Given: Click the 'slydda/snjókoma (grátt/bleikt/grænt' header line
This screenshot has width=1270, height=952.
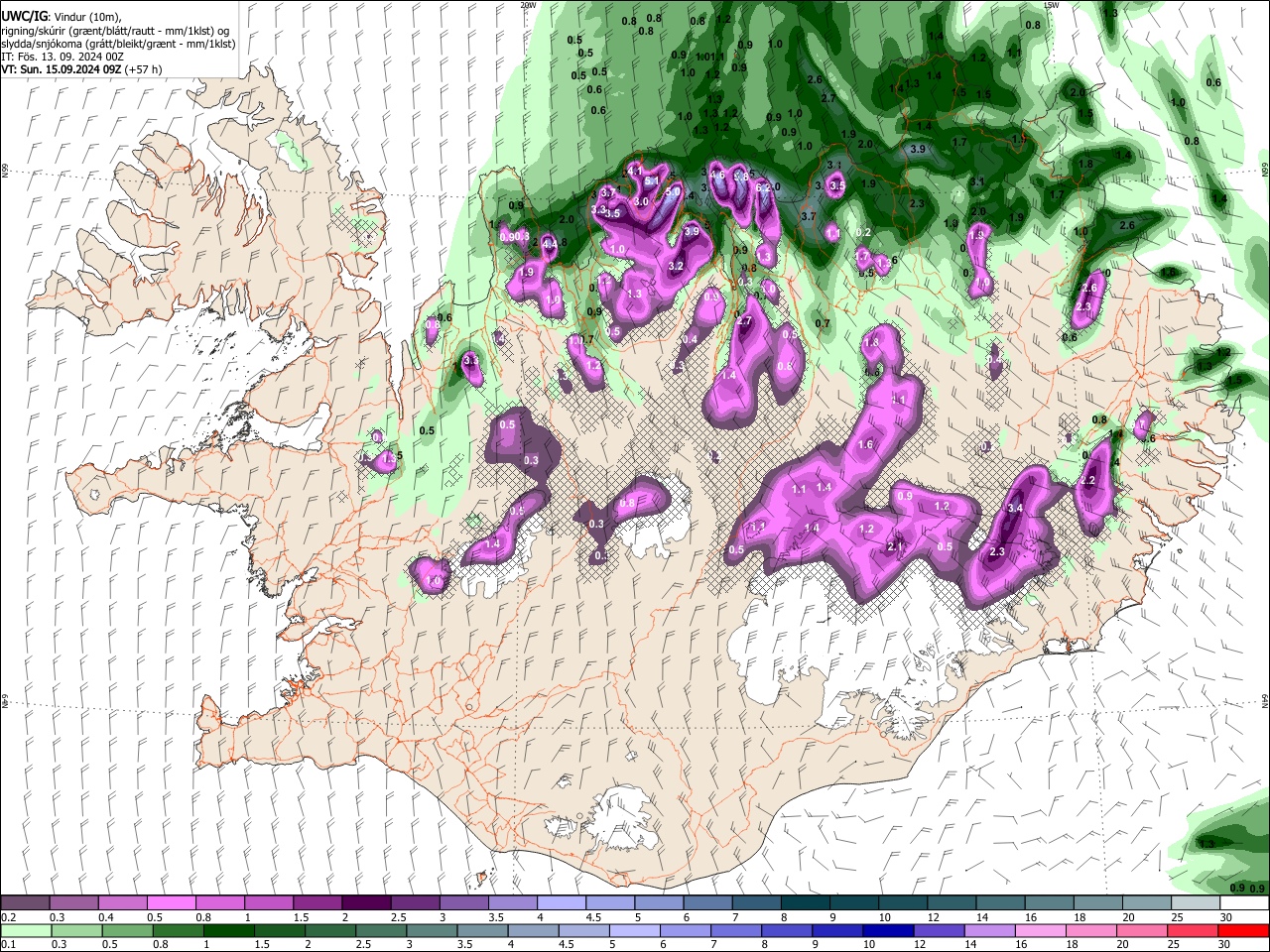Looking at the screenshot, I should (x=118, y=44).
